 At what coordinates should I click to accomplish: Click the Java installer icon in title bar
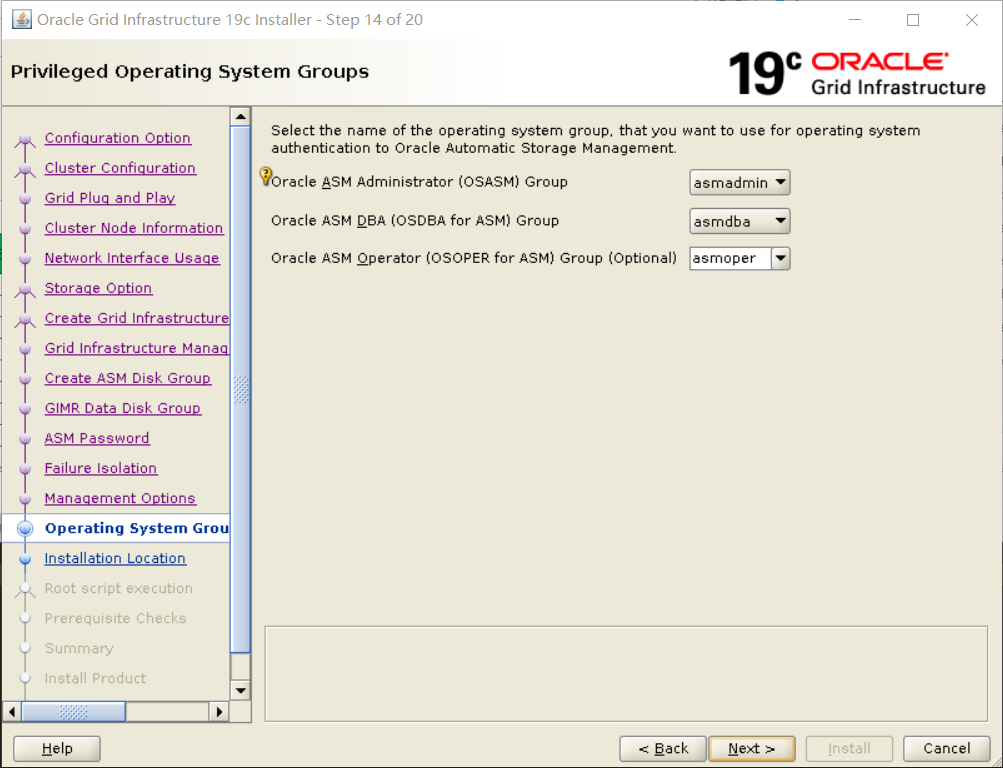[22, 20]
